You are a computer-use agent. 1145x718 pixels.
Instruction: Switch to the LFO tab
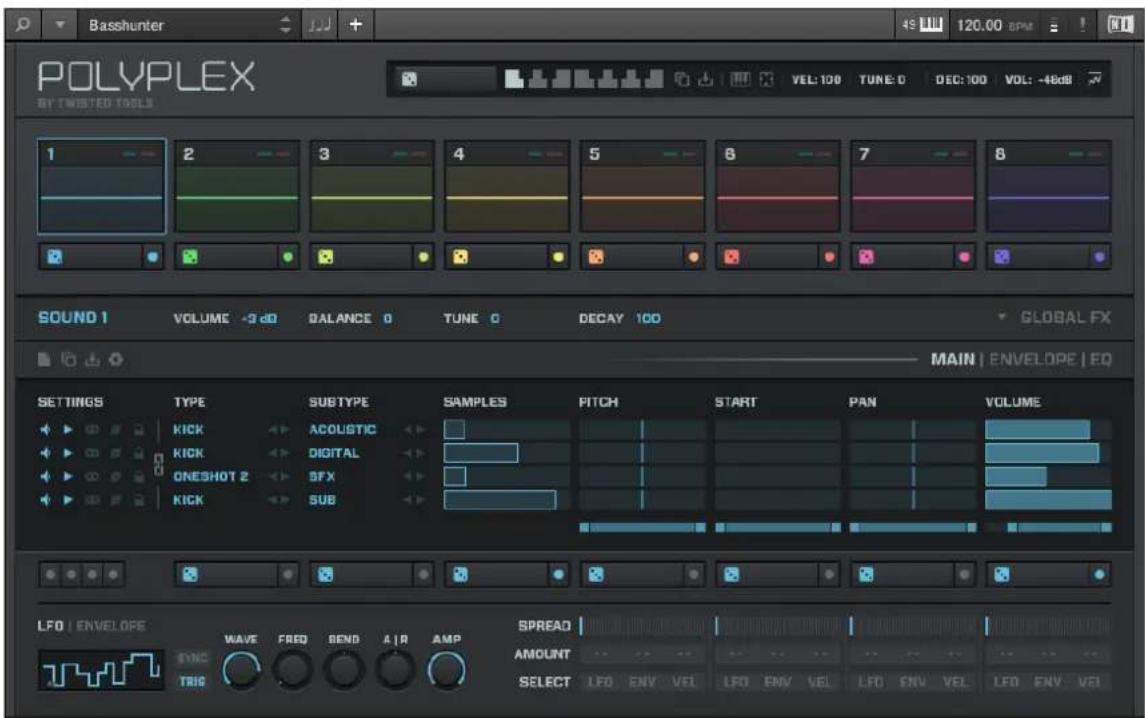(x=50, y=626)
